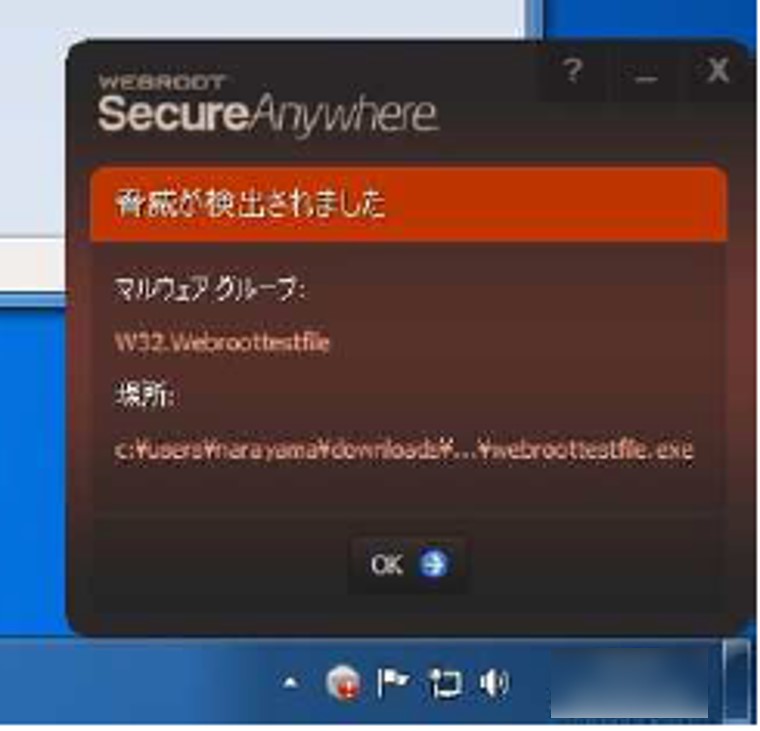Focus the light window behind the alert

262,19
